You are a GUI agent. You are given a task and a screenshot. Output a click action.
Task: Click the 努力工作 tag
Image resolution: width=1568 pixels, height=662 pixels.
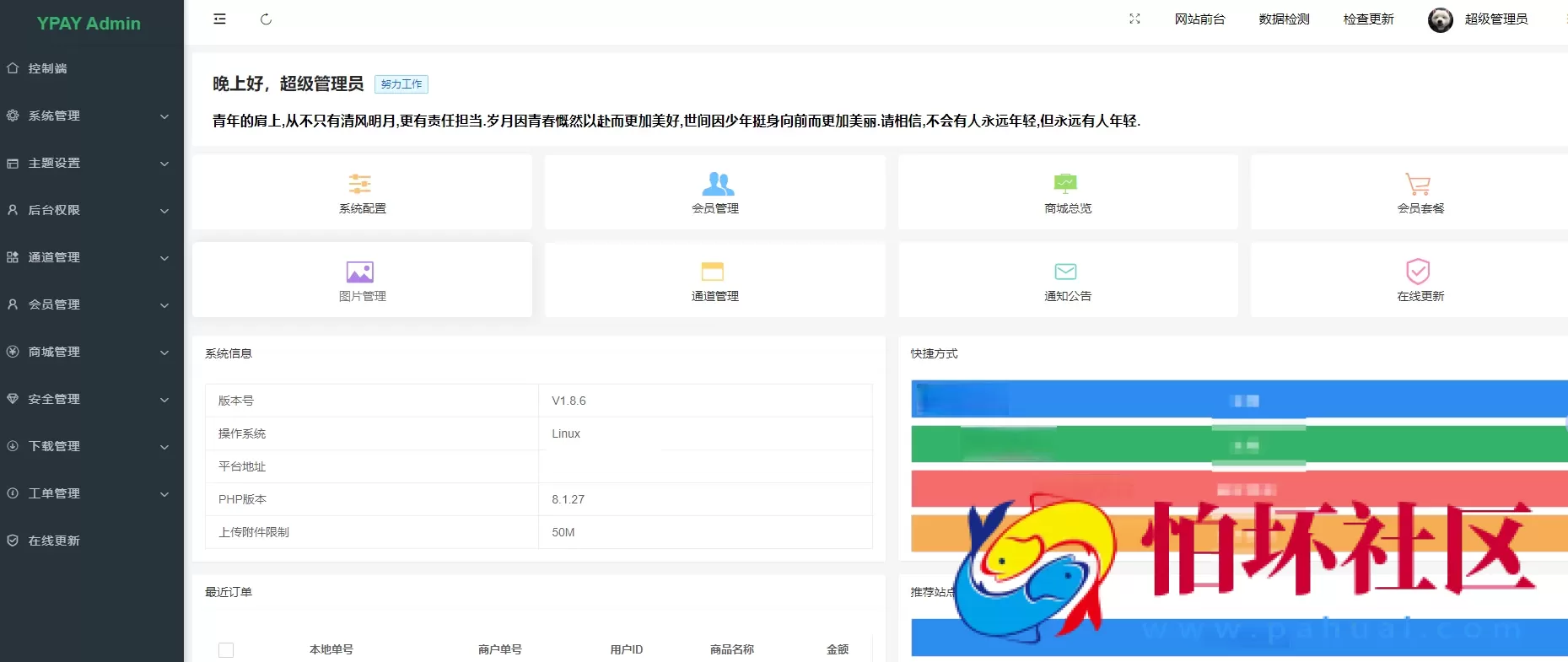401,84
